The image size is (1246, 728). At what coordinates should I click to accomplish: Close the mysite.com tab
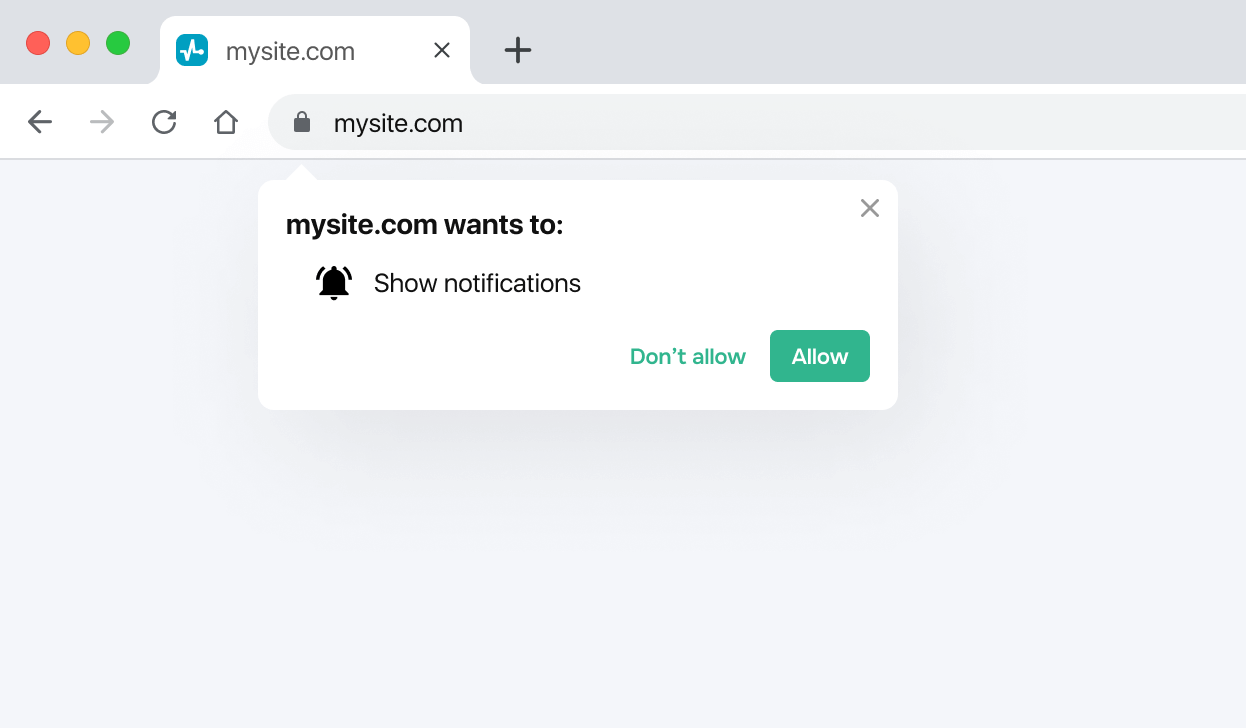pyautogui.click(x=442, y=50)
